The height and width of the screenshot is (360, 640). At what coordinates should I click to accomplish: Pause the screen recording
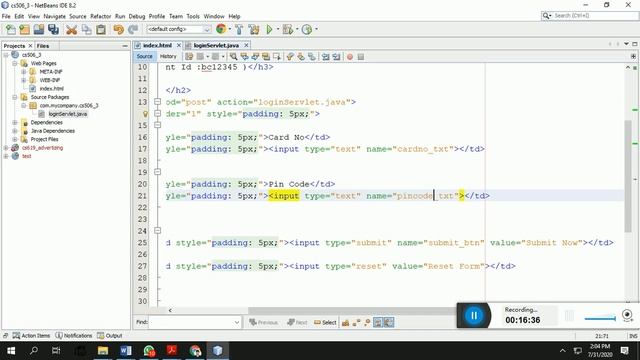(474, 316)
